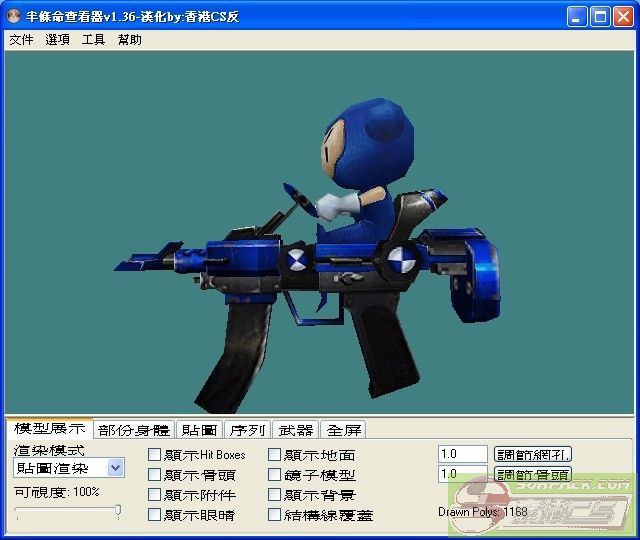Open the 幫助 menu
The width and height of the screenshot is (640, 540).
click(x=130, y=40)
